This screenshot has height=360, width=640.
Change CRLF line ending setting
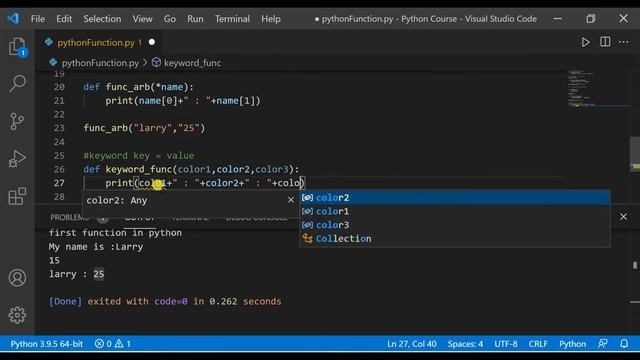(538, 344)
